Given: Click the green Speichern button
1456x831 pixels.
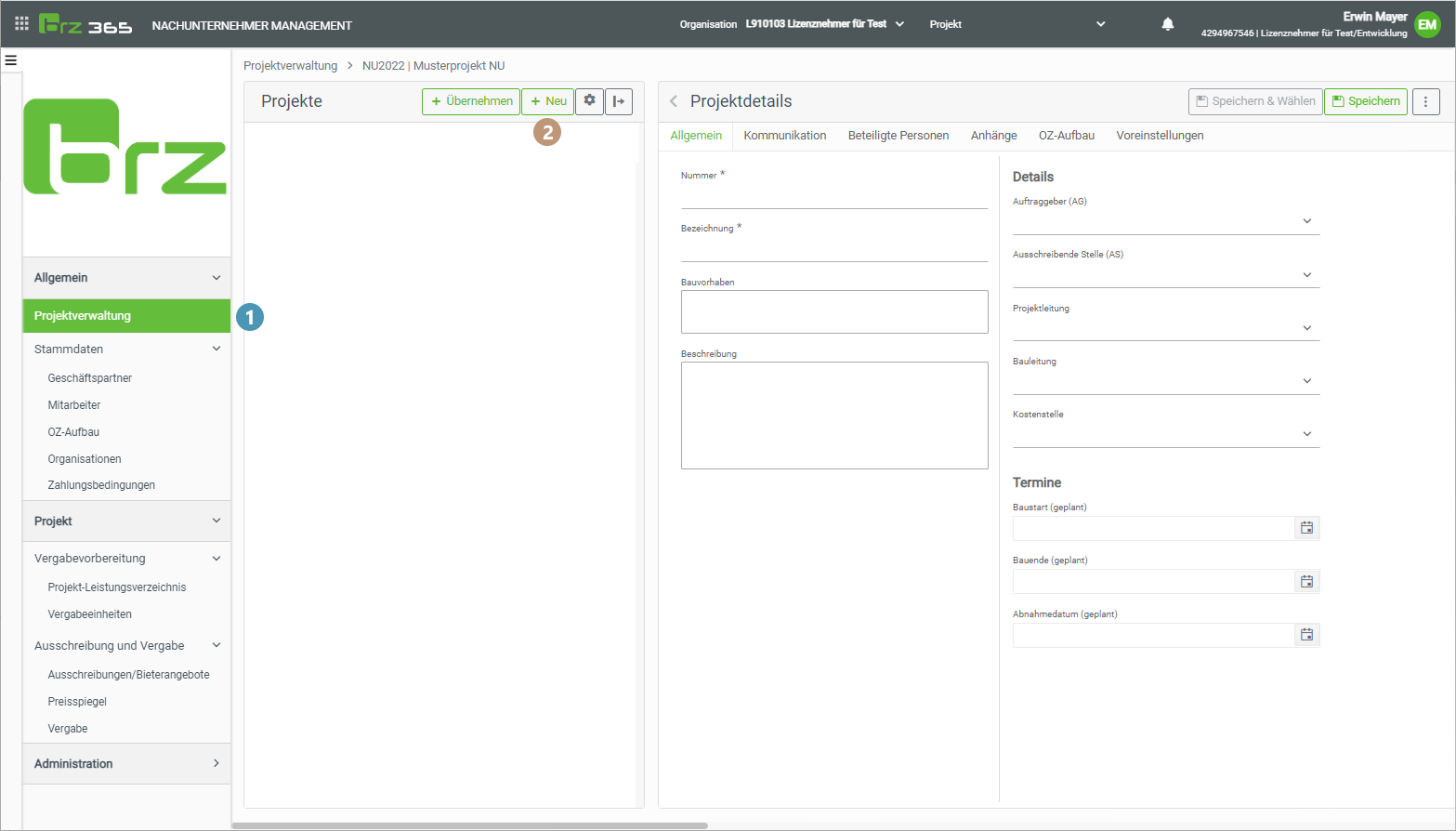Looking at the screenshot, I should [x=1365, y=101].
